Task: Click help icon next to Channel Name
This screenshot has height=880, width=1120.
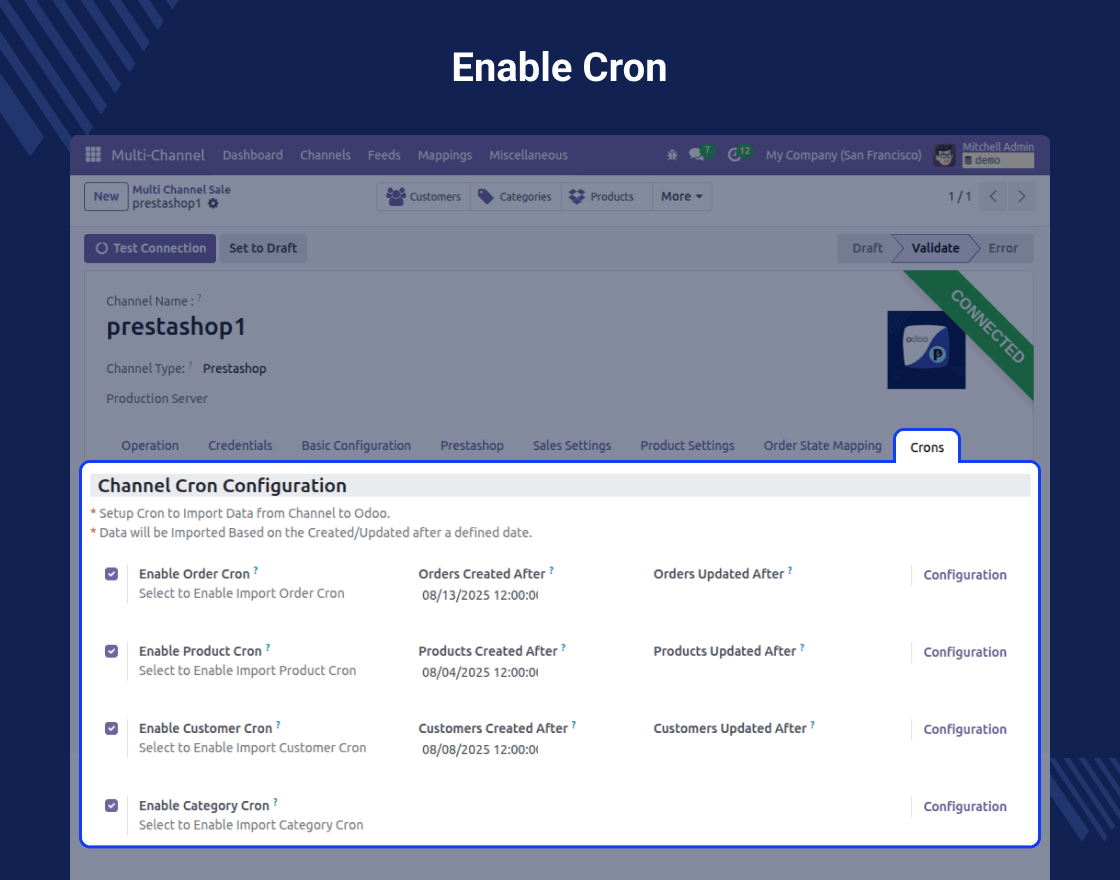Action: pos(199,298)
